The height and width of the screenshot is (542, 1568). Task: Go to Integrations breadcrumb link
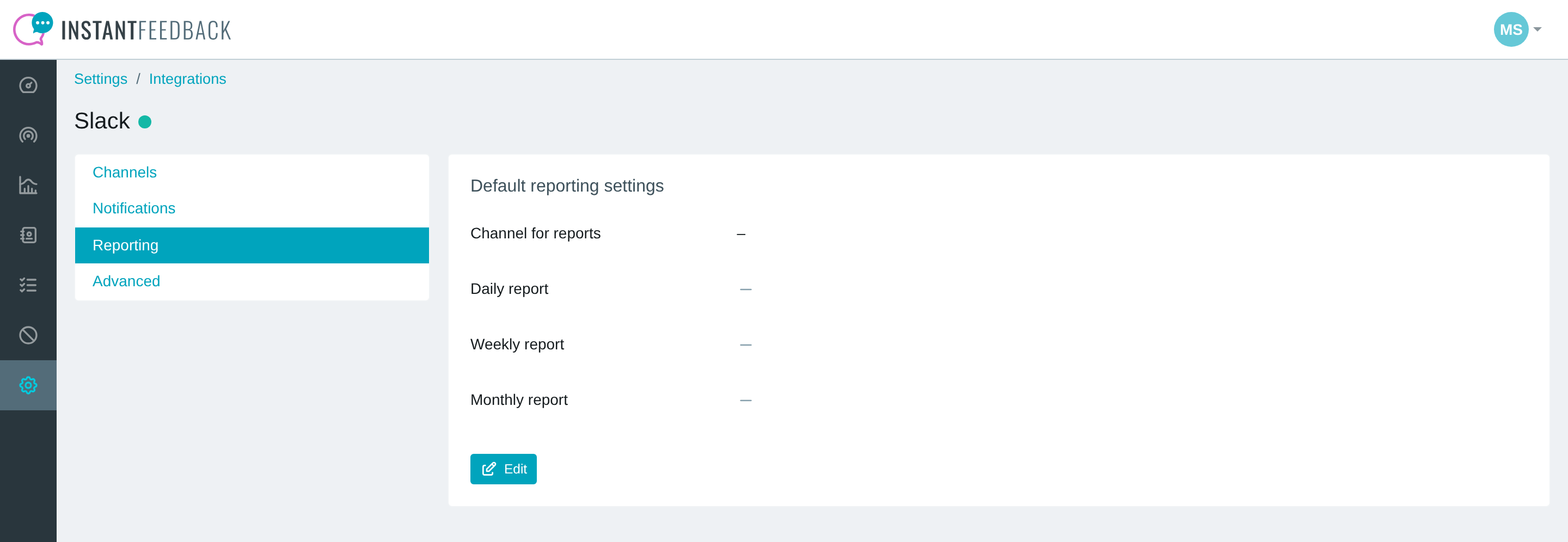(x=187, y=79)
